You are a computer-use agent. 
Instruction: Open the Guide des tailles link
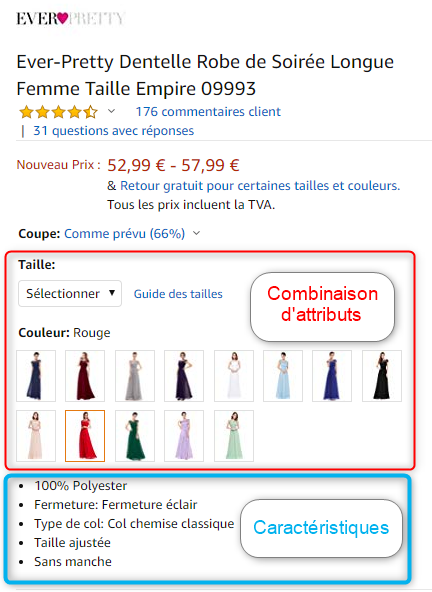(178, 294)
